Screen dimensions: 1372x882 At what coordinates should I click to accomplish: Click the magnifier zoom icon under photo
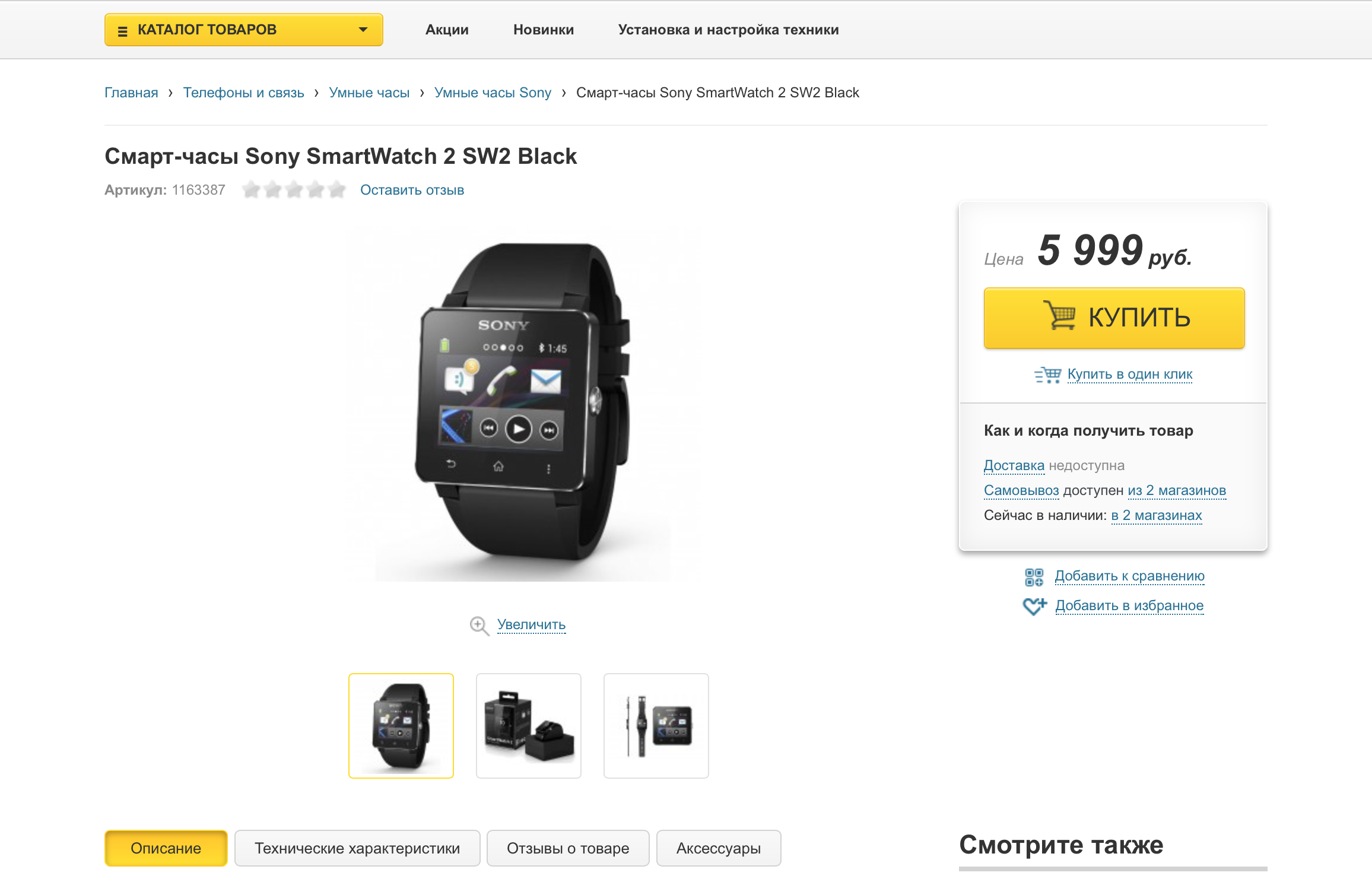pyautogui.click(x=479, y=626)
